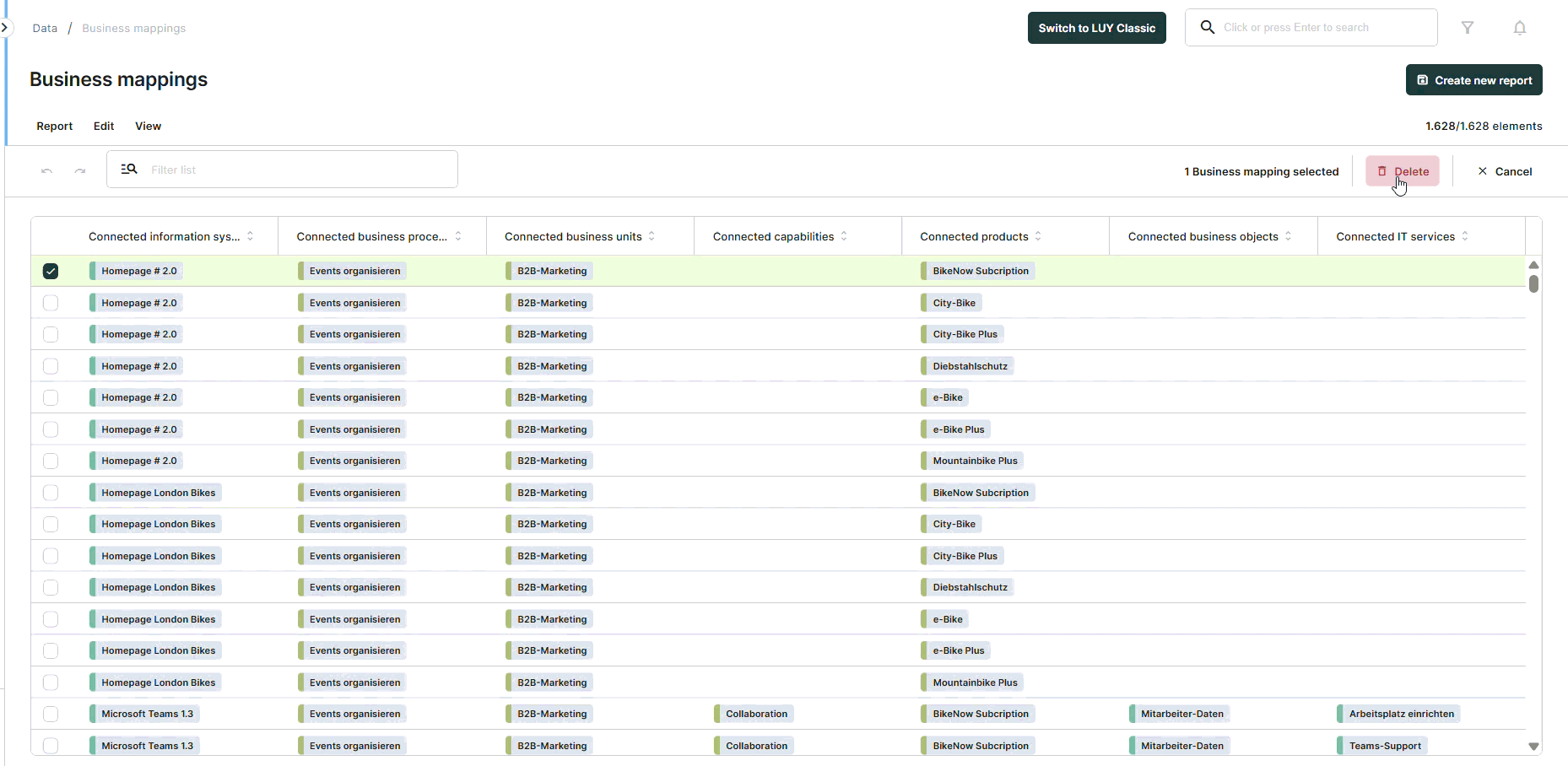Image resolution: width=1568 pixels, height=766 pixels.
Task: Open notifications bell icon
Action: (x=1519, y=28)
